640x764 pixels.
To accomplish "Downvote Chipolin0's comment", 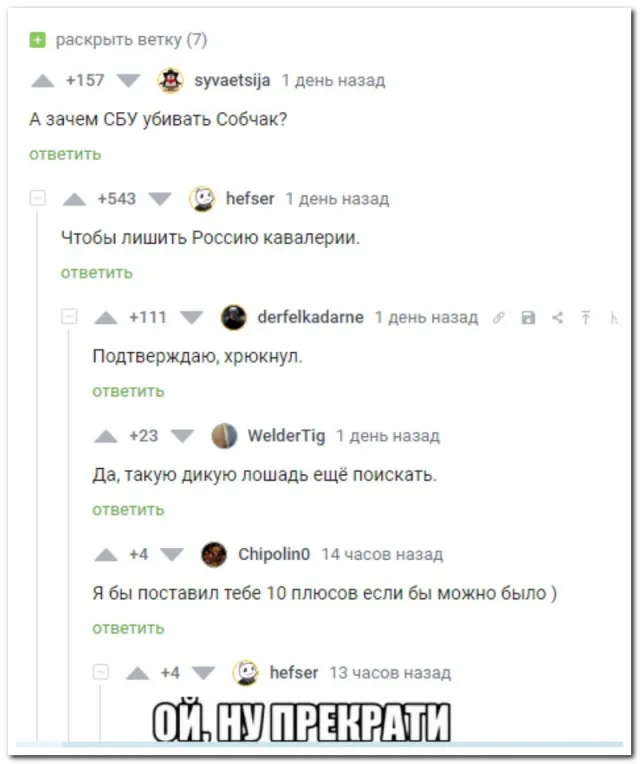I will pos(173,554).
